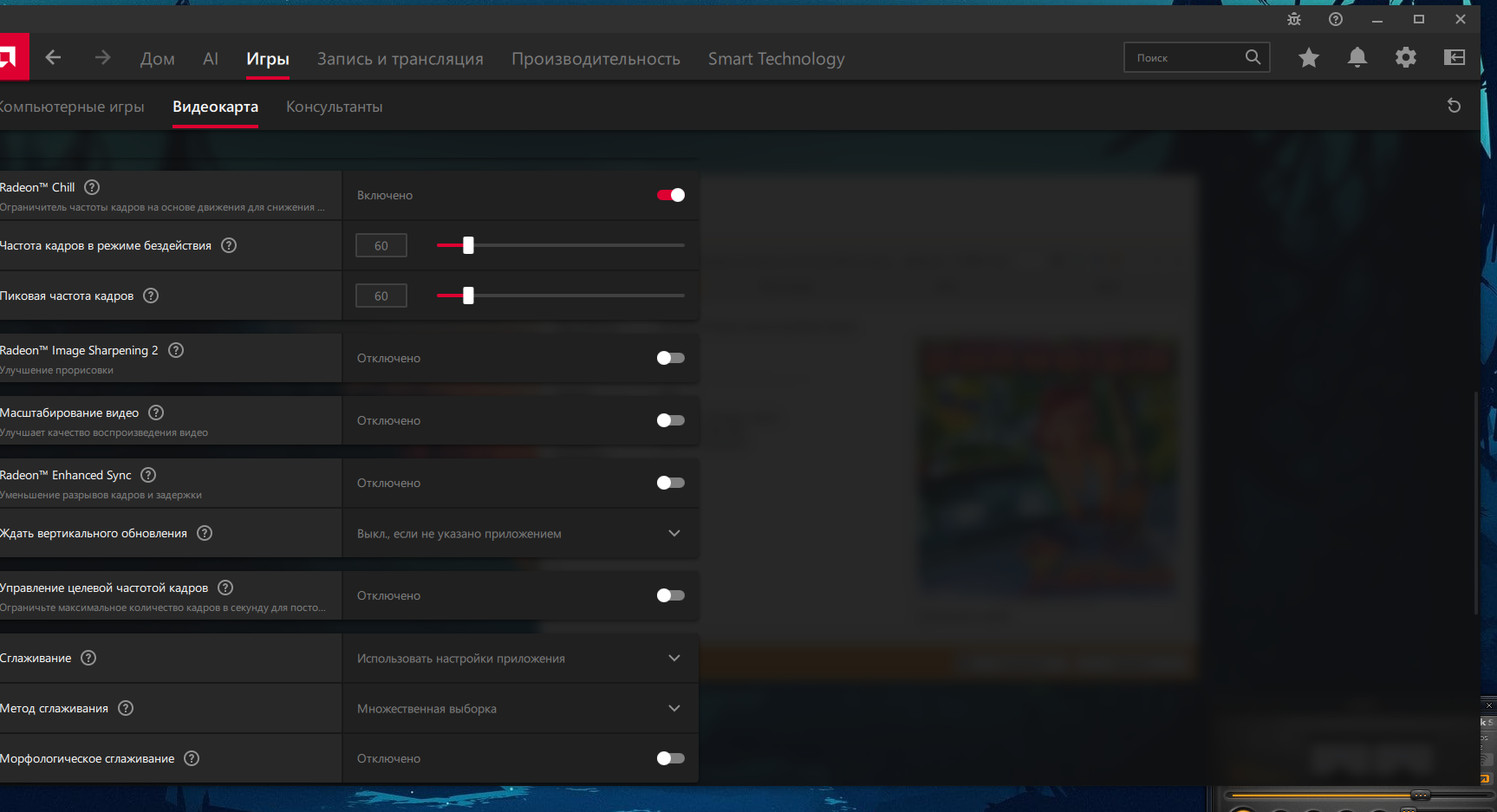Close the AMD Software window
The width and height of the screenshot is (1497, 812).
point(1461,19)
